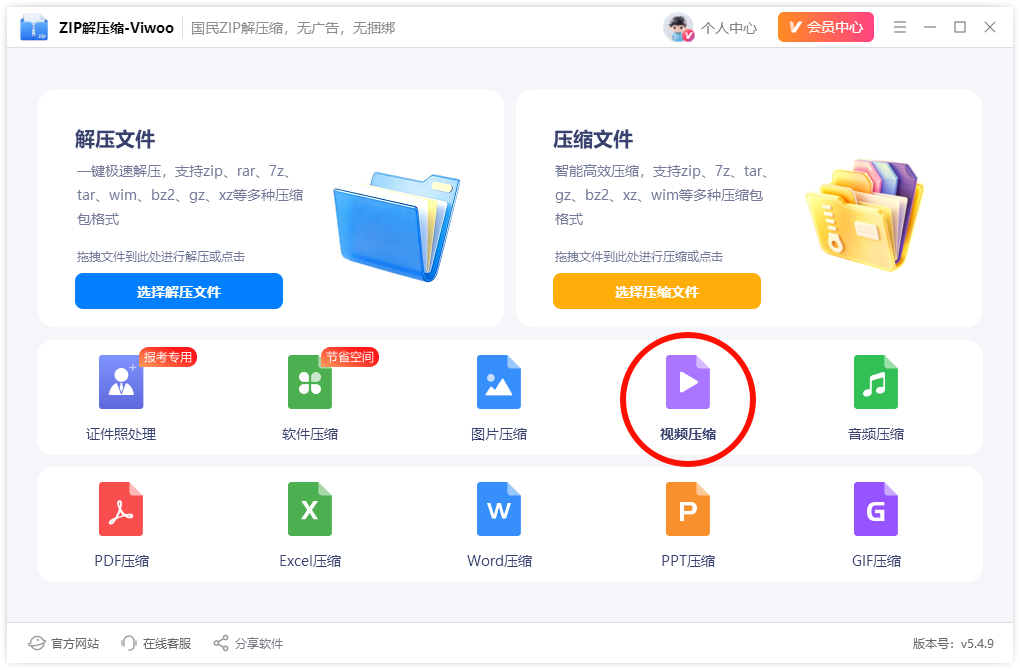Click the 视频压缩 label text

688,434
